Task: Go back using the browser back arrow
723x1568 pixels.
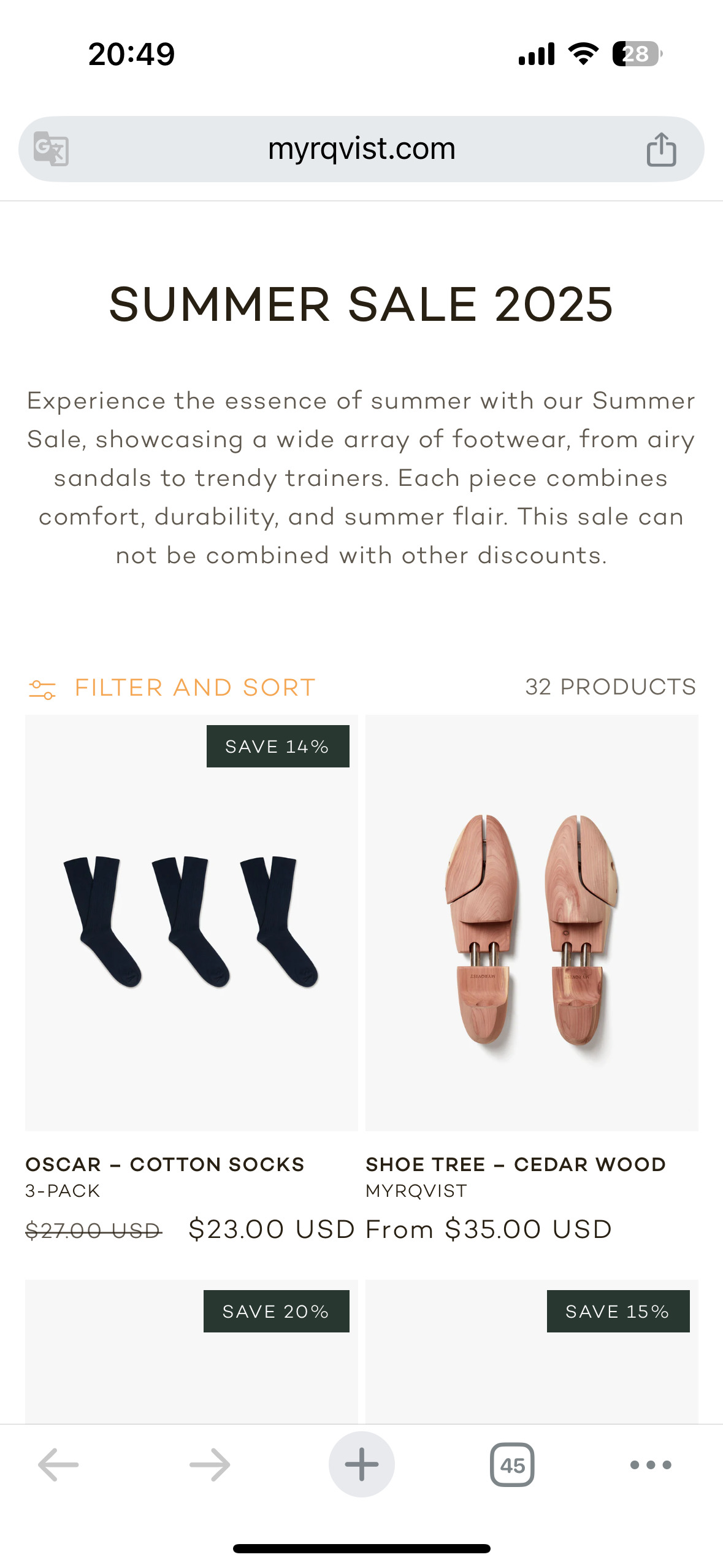Action: pos(58,1464)
